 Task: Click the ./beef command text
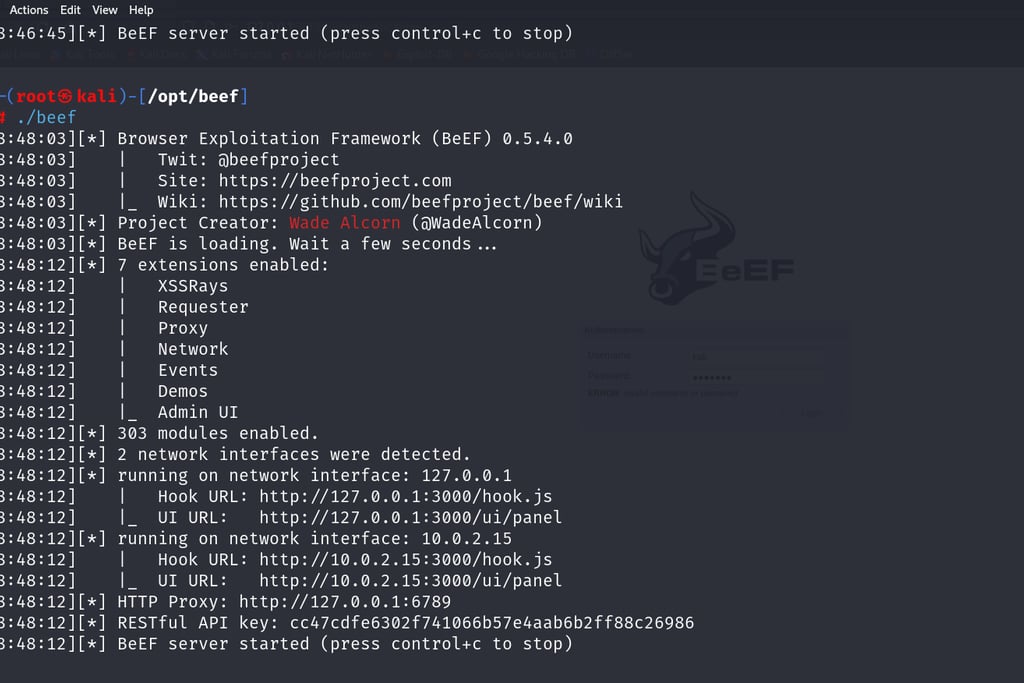coord(46,118)
